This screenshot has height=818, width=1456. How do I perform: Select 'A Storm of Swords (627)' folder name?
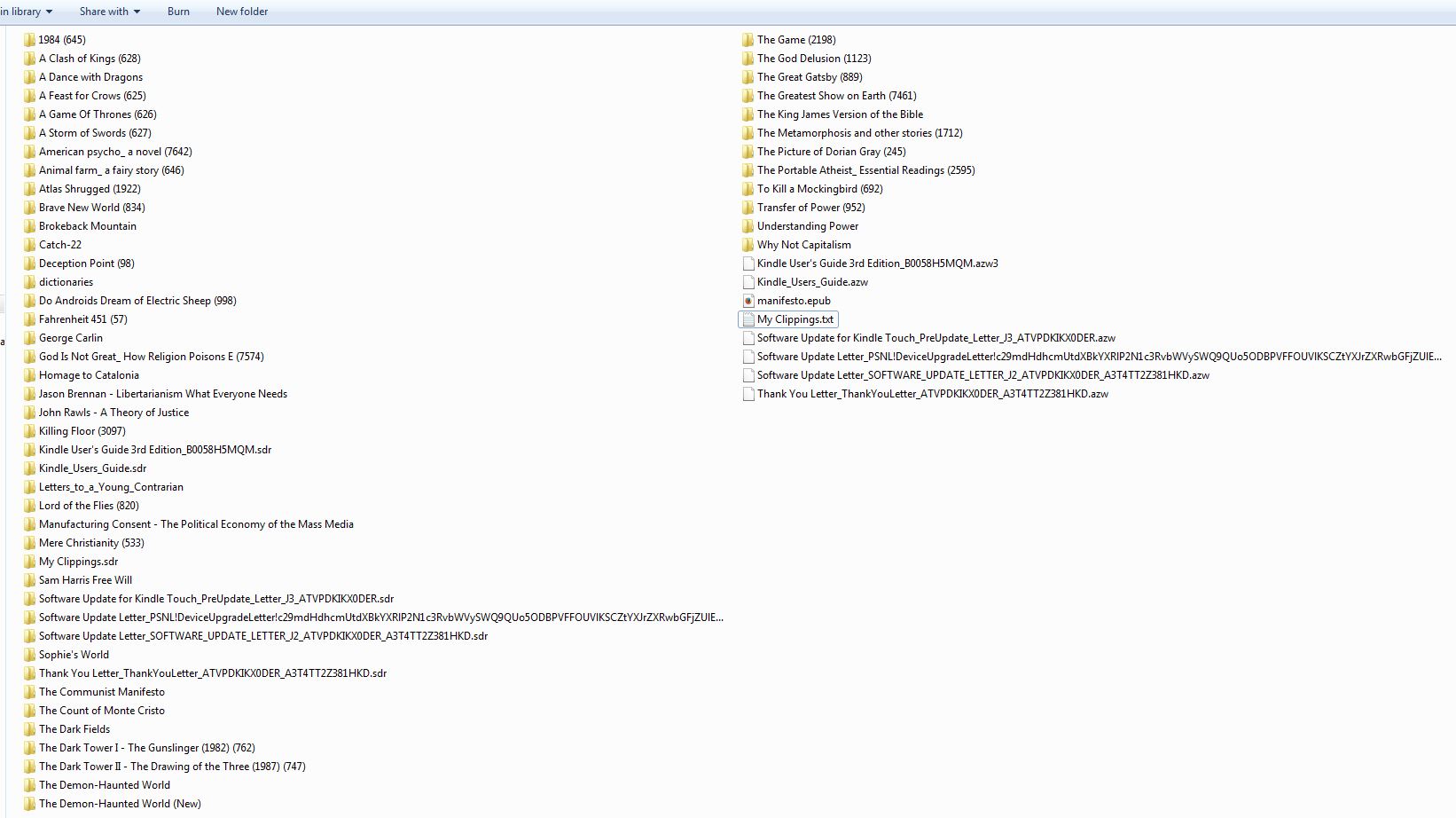(x=95, y=133)
